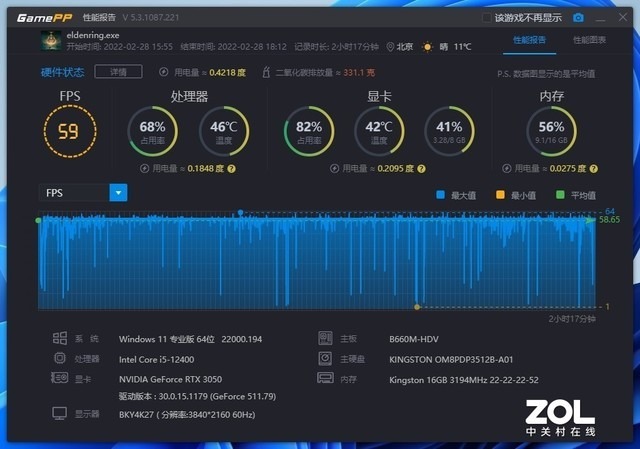Image resolution: width=640 pixels, height=449 pixels.
Task: Click the monitor icon beside 显示器
Action: (60, 413)
